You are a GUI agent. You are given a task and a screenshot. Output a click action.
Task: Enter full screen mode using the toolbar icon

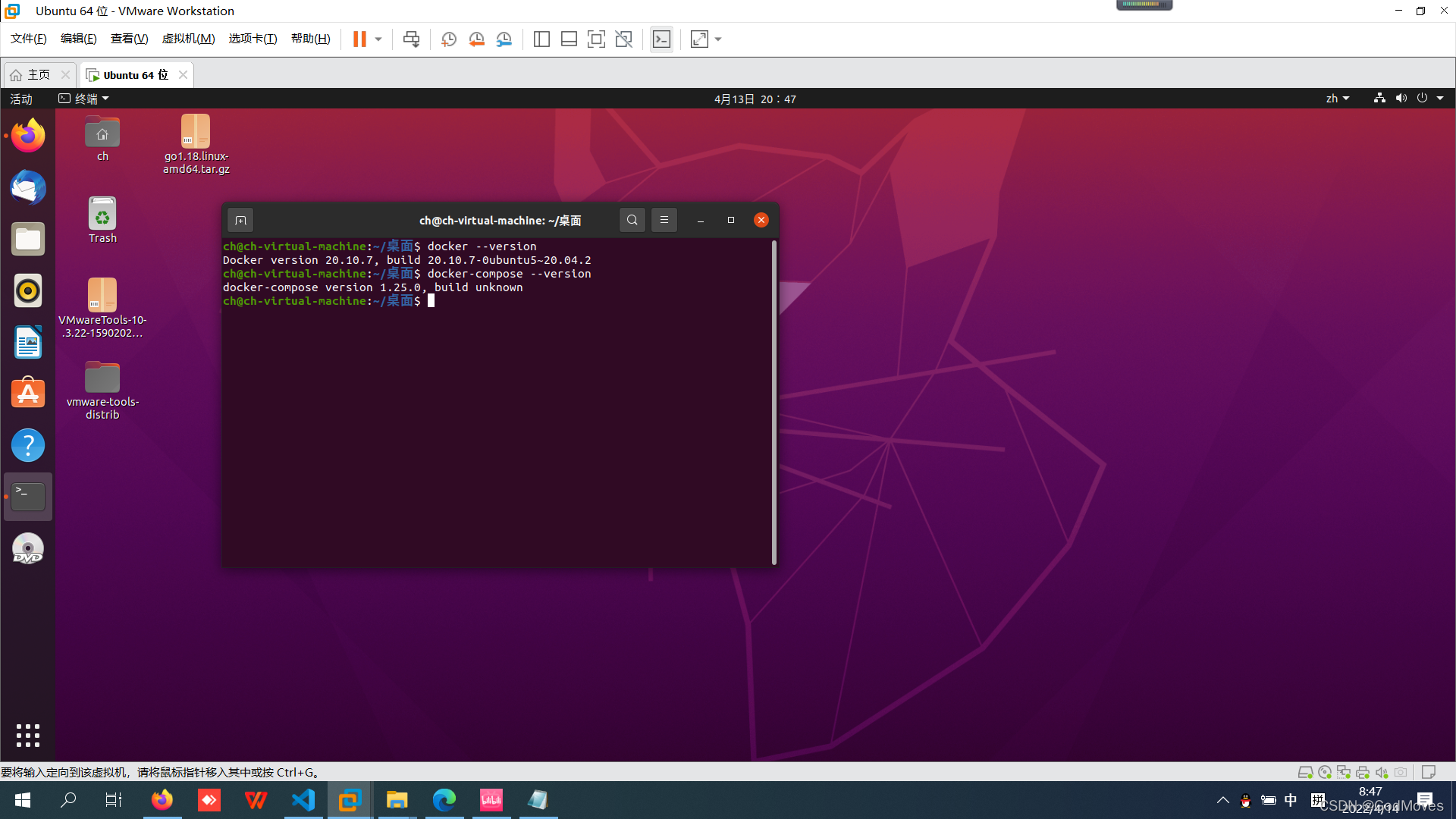(x=596, y=39)
